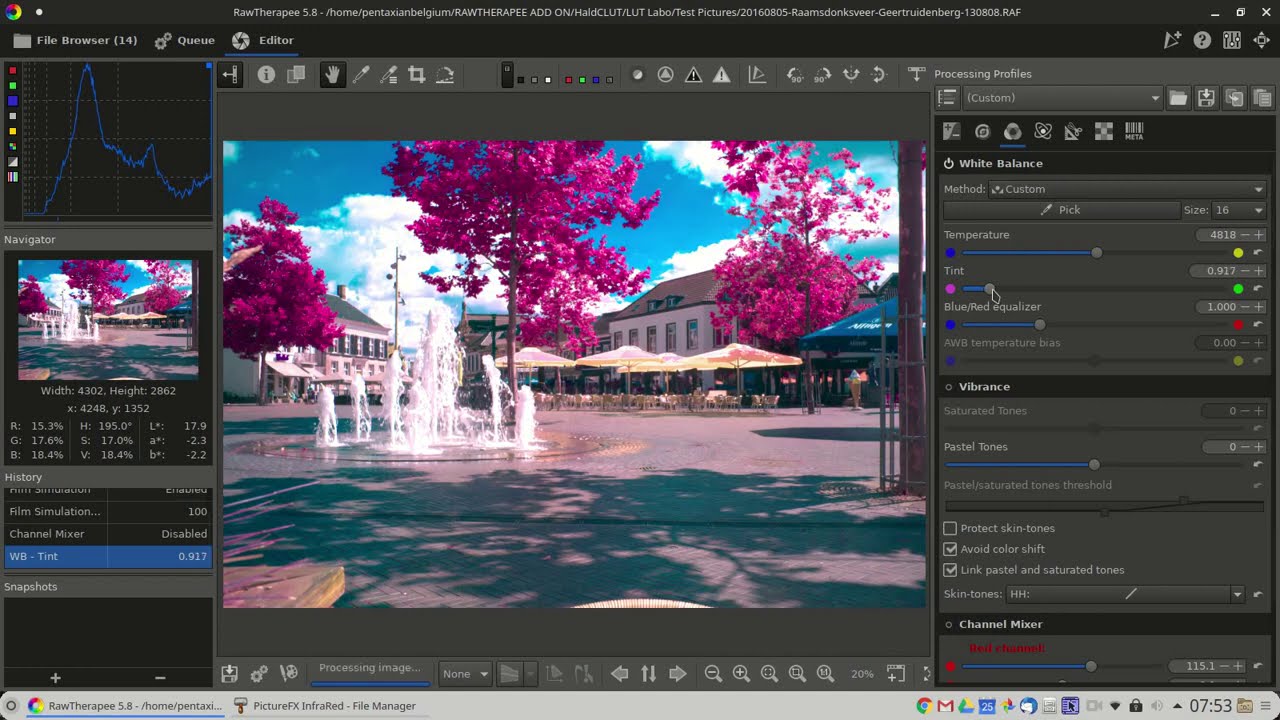Uncheck Link pastel and saturated tones
1280x720 pixels.
coord(950,570)
